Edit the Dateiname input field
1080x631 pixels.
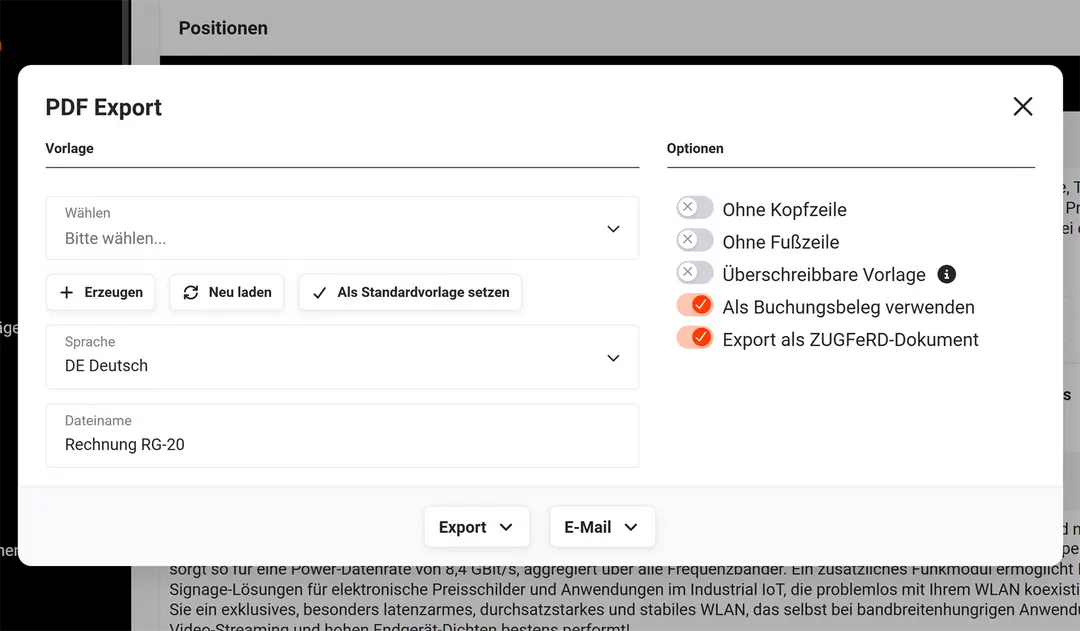342,435
